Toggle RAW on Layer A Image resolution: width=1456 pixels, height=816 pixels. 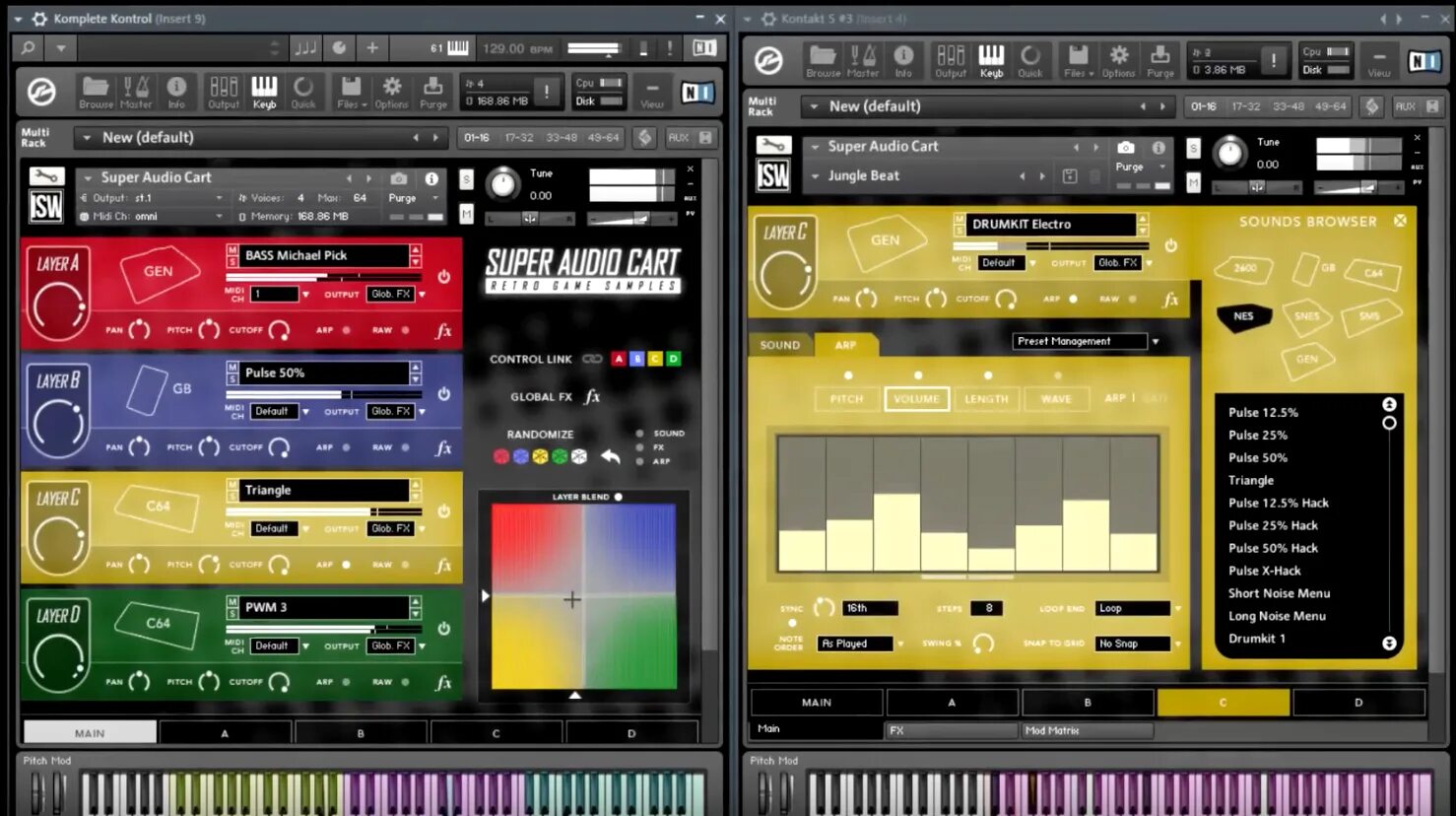405,330
